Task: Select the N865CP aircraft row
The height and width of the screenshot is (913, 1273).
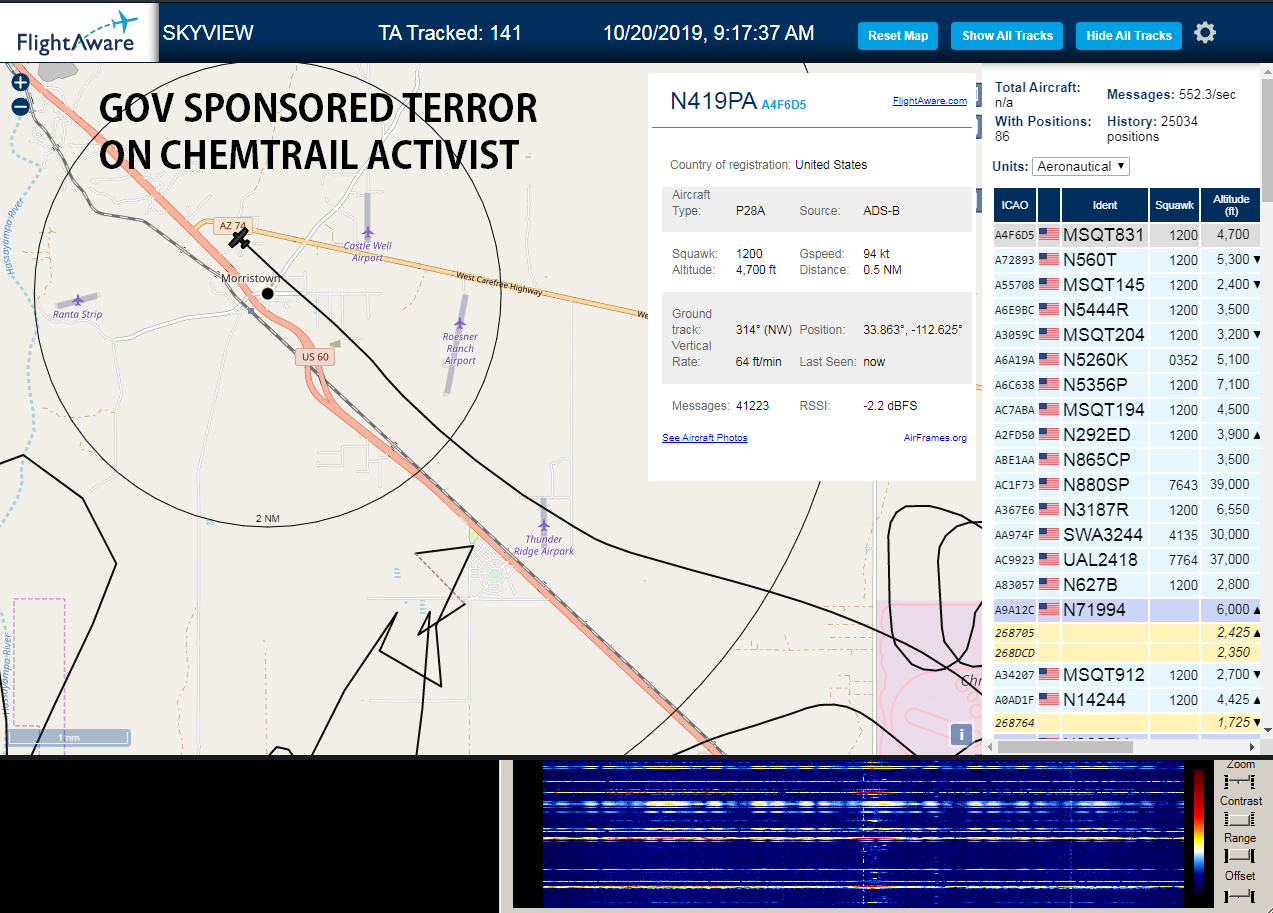Action: pos(1127,460)
